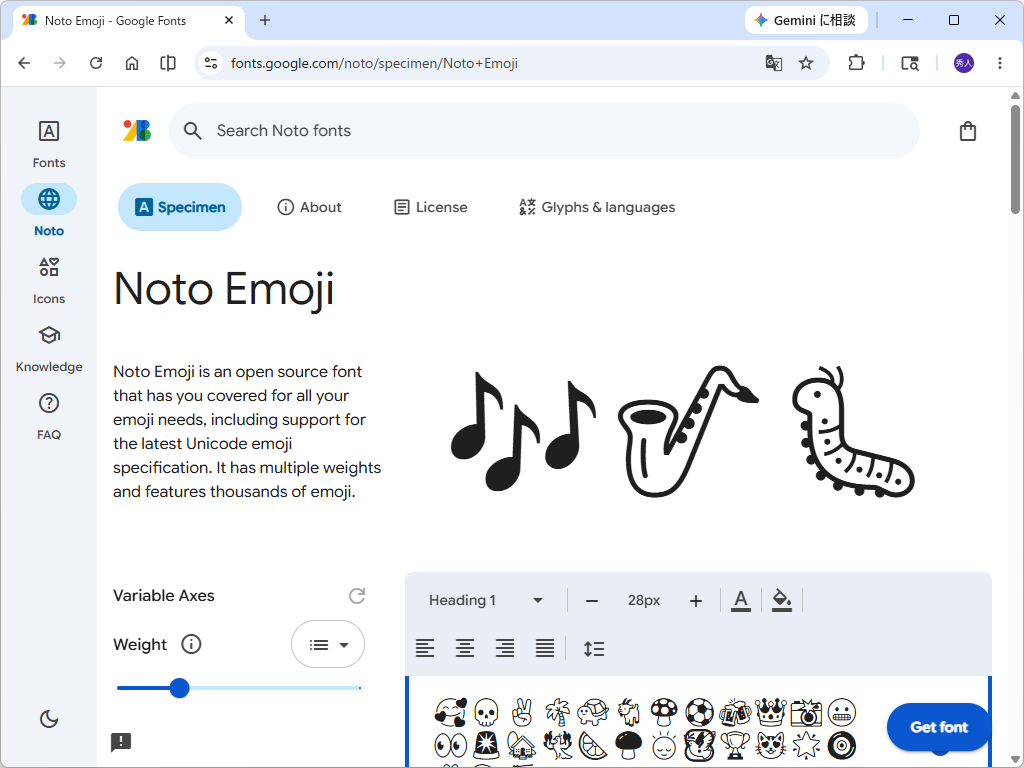This screenshot has width=1024, height=768.
Task: Click the crown emoji in preview
Action: (771, 712)
